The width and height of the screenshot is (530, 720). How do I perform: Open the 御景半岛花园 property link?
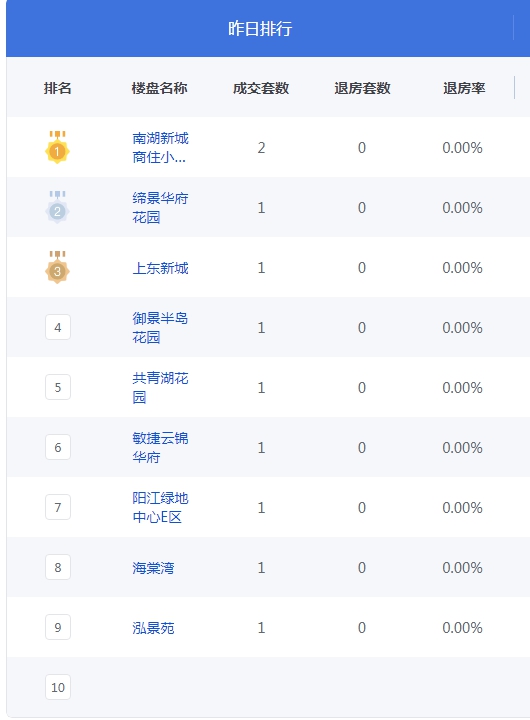point(160,328)
